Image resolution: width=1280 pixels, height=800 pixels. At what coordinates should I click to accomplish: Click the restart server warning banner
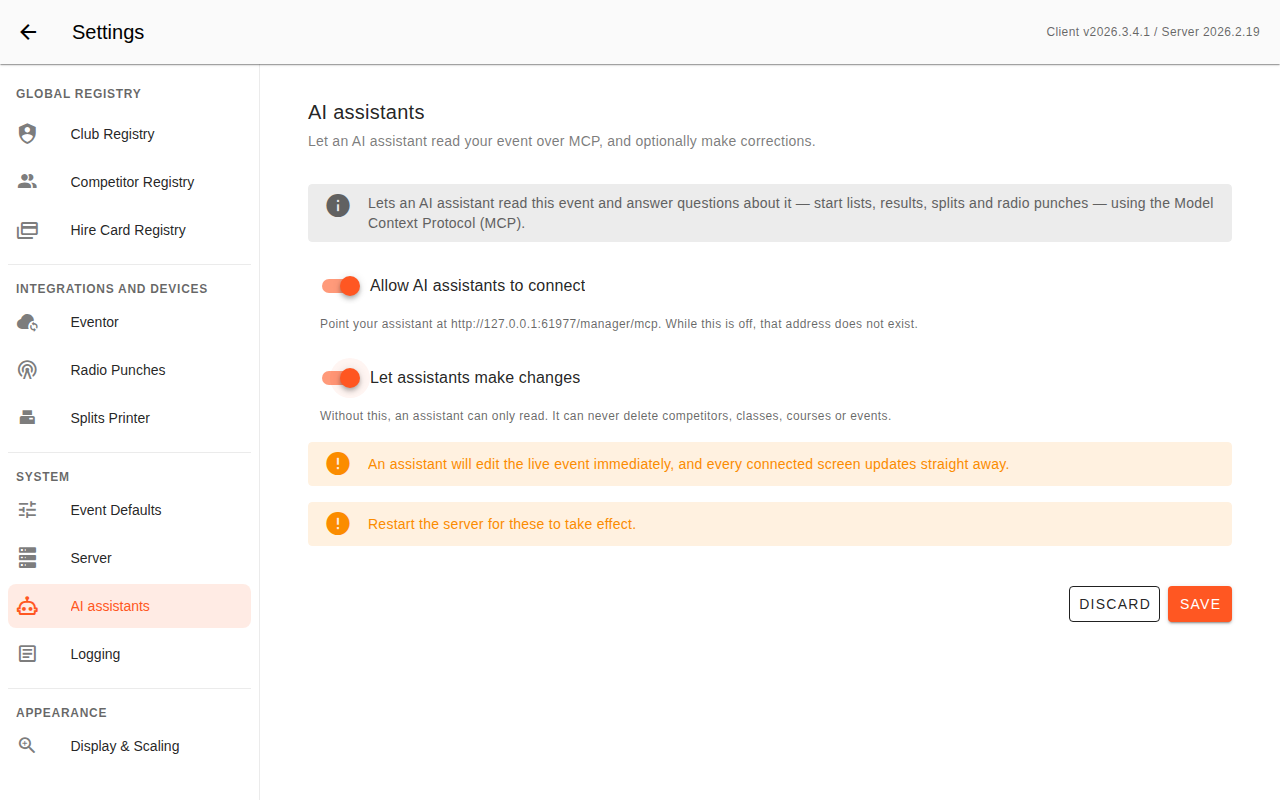(770, 524)
